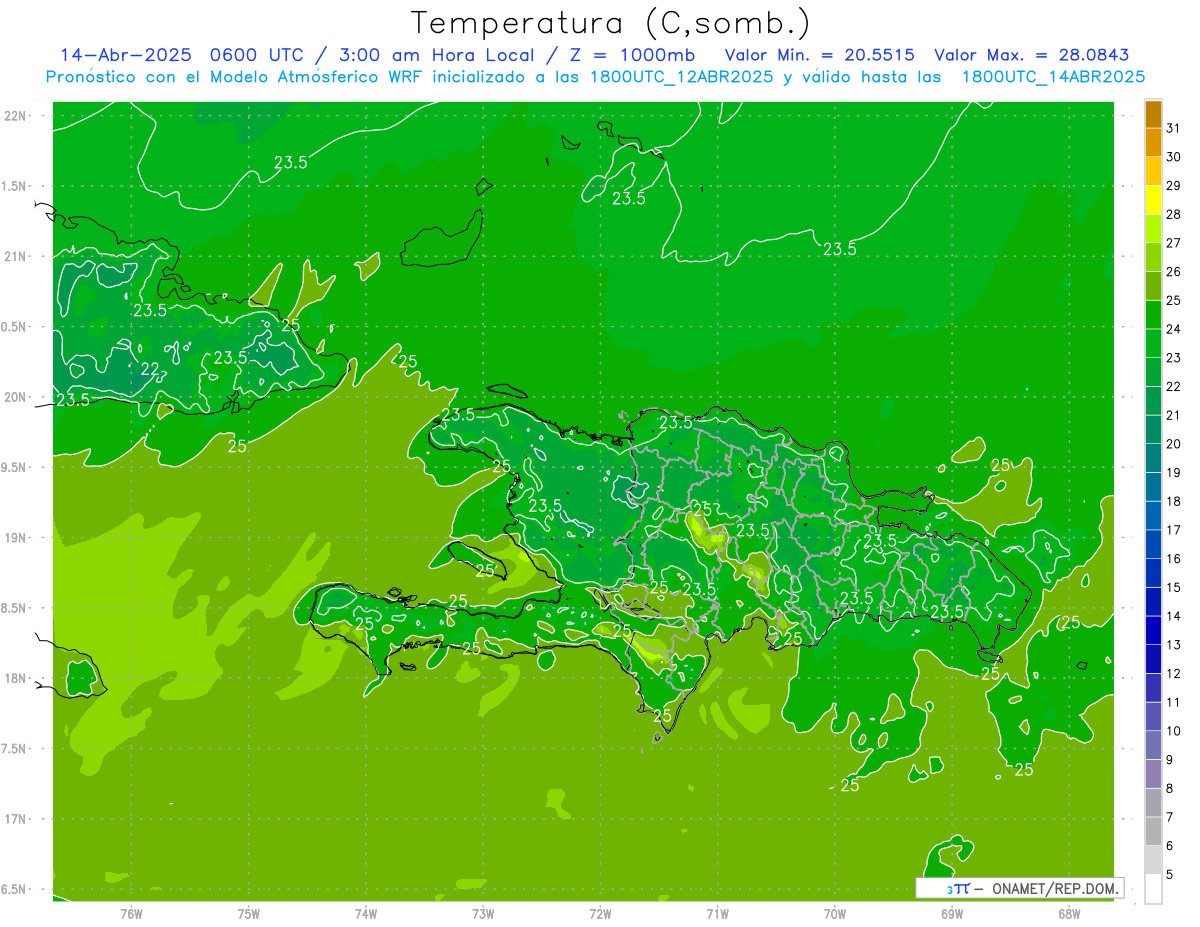Image resolution: width=1200 pixels, height=927 pixels.
Task: Click the color scale label '20'
Action: [1174, 444]
